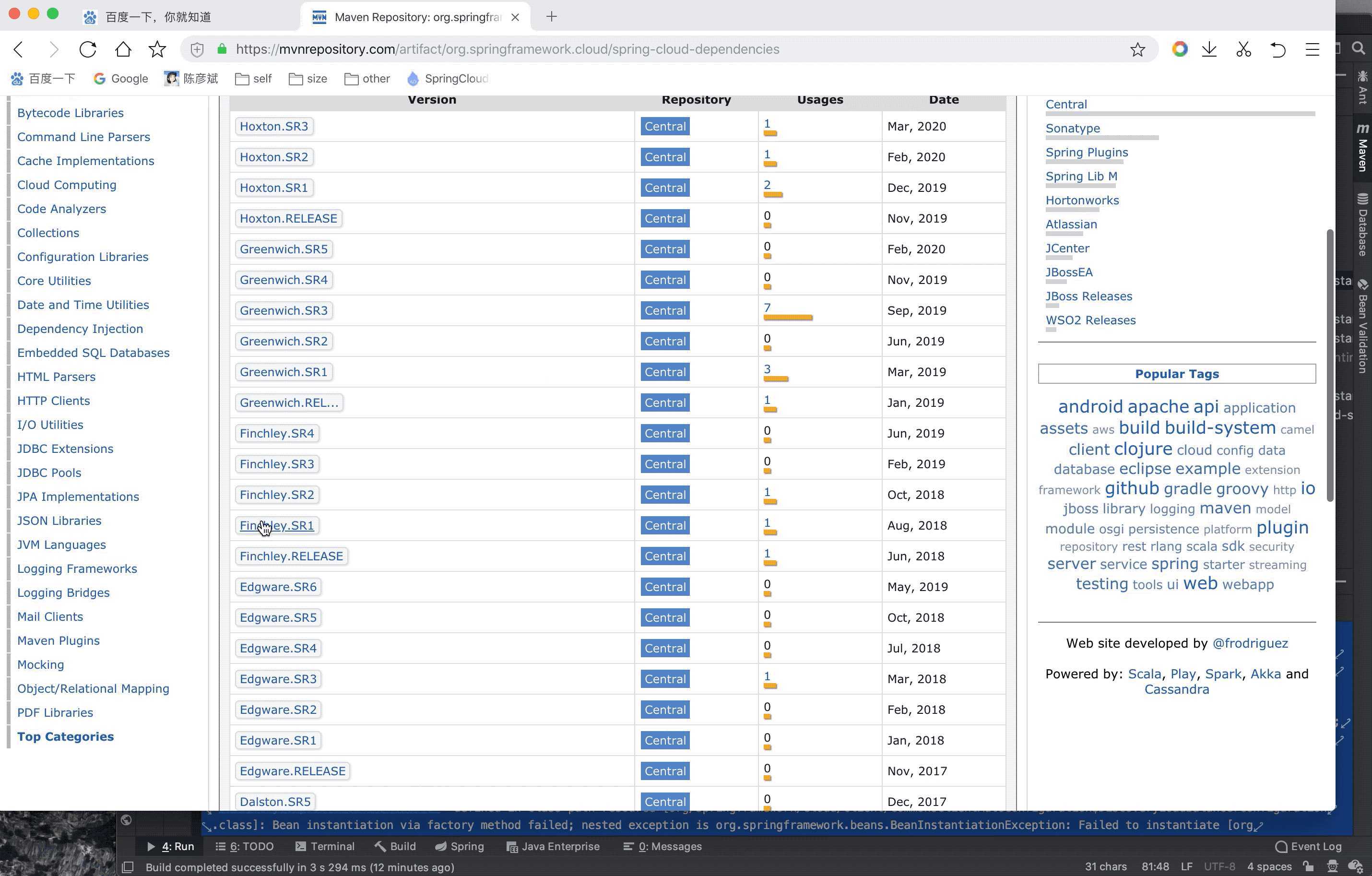Open a new browser tab with plus
The image size is (1372, 876).
551,17
